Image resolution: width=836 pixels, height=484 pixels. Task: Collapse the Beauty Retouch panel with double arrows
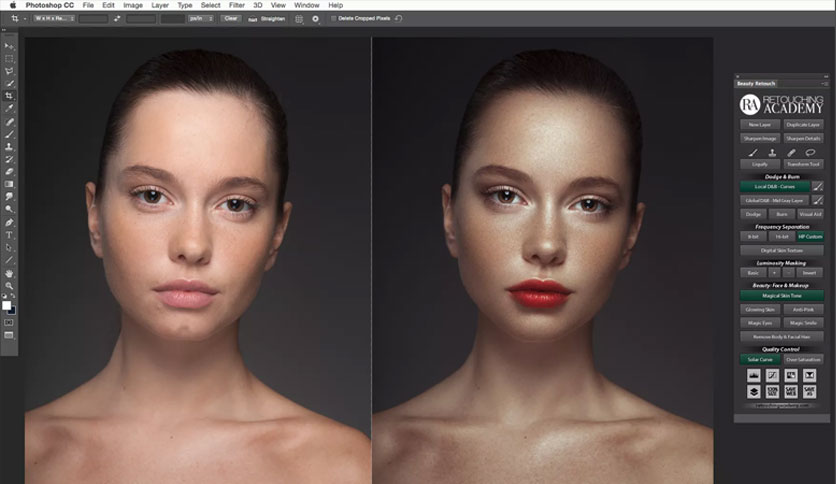tap(826, 77)
